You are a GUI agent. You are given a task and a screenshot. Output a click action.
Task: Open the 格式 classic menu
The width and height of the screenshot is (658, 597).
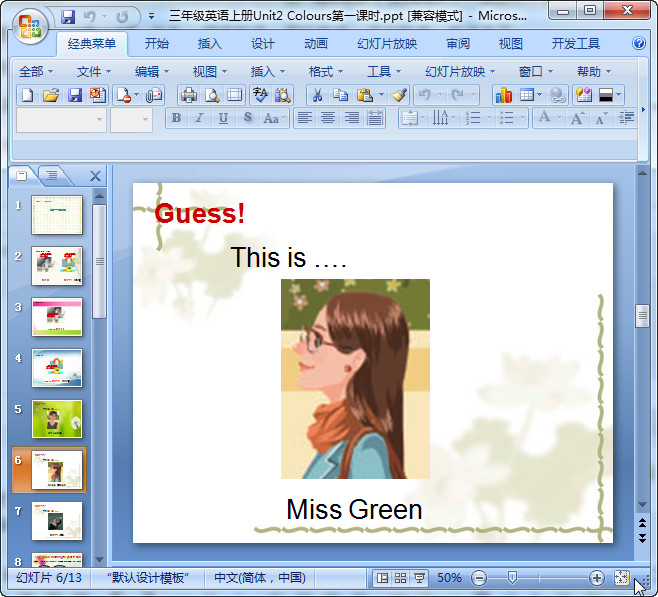pos(326,71)
